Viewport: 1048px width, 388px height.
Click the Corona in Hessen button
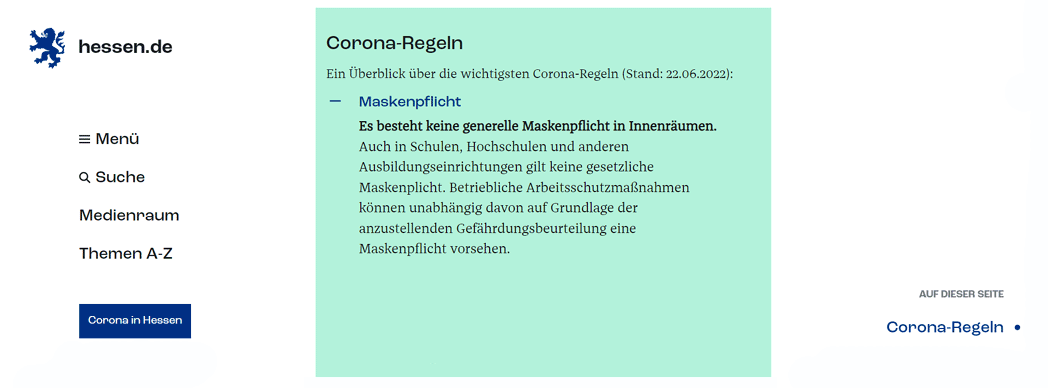point(135,321)
